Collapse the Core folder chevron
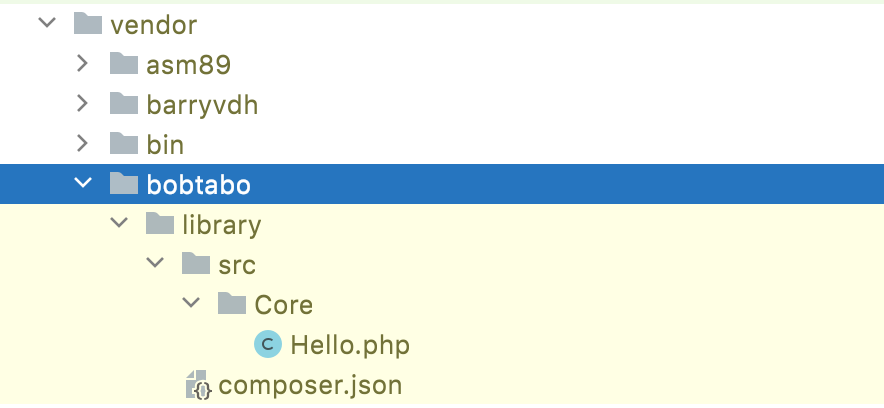Image resolution: width=884 pixels, height=408 pixels. [x=191, y=304]
